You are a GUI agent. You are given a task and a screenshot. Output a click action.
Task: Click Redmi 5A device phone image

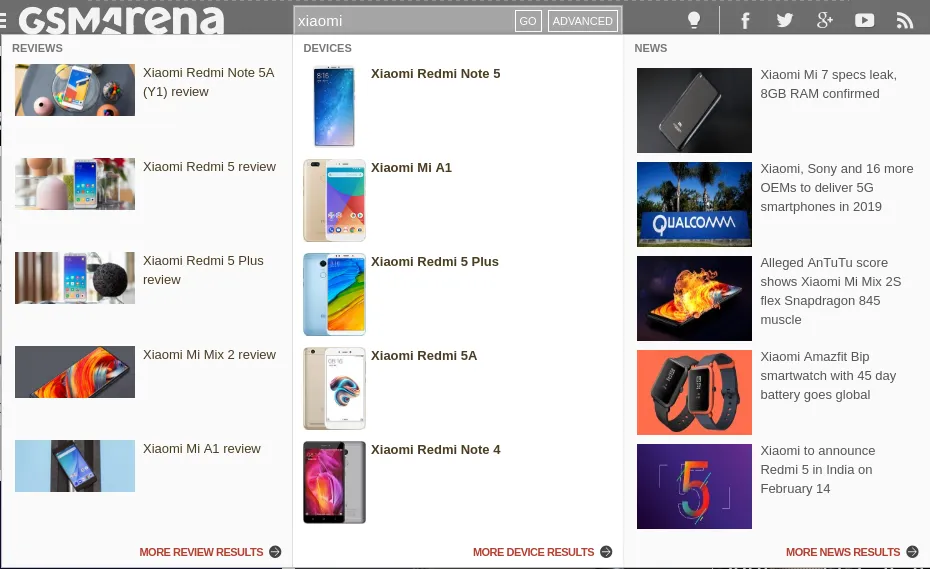(x=335, y=389)
